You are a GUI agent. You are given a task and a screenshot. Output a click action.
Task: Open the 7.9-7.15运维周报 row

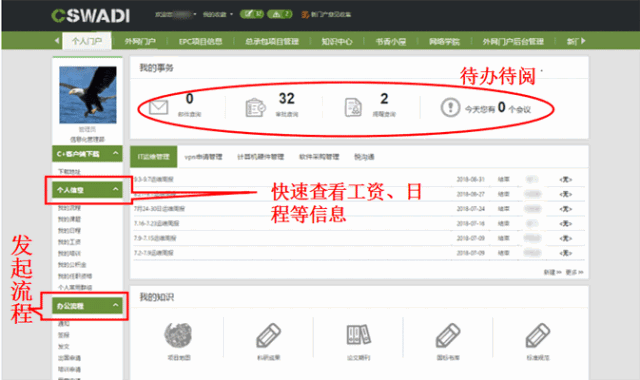pos(359,238)
